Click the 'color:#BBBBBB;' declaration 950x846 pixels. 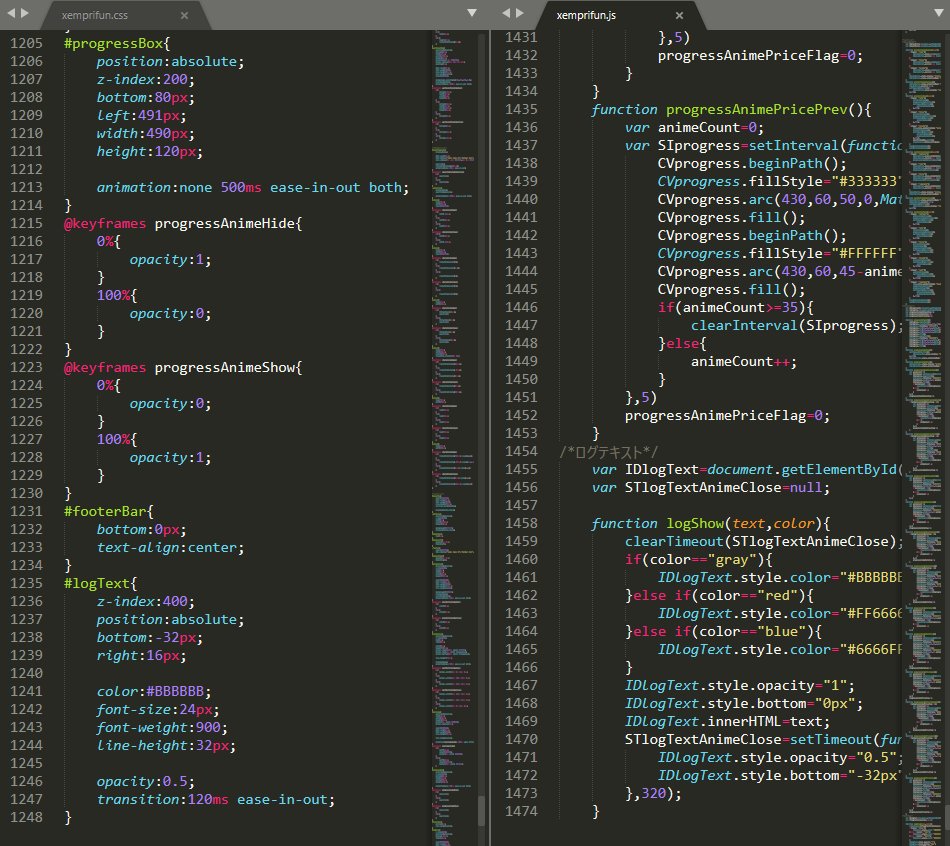click(154, 691)
